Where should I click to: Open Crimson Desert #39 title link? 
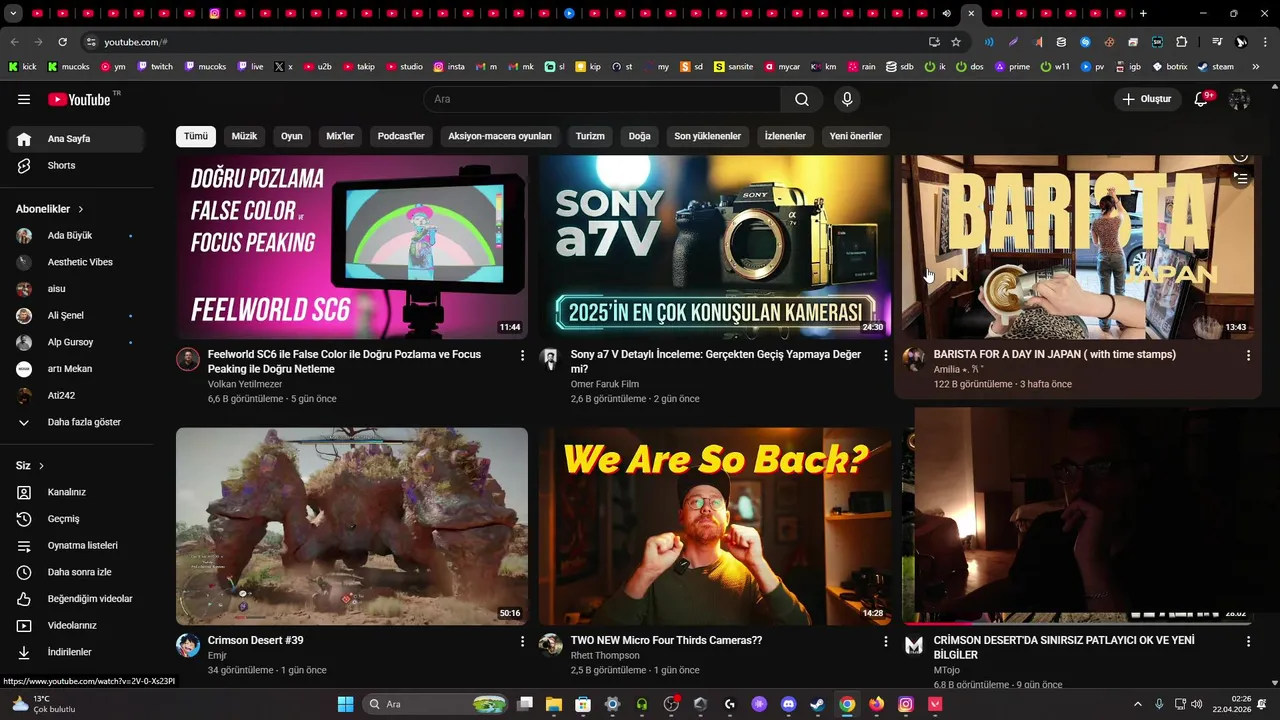click(256, 640)
